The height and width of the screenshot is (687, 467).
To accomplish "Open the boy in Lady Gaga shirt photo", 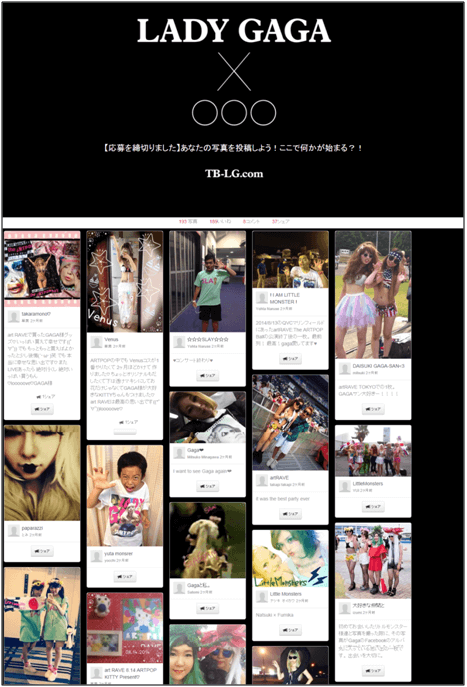I will click(125, 496).
